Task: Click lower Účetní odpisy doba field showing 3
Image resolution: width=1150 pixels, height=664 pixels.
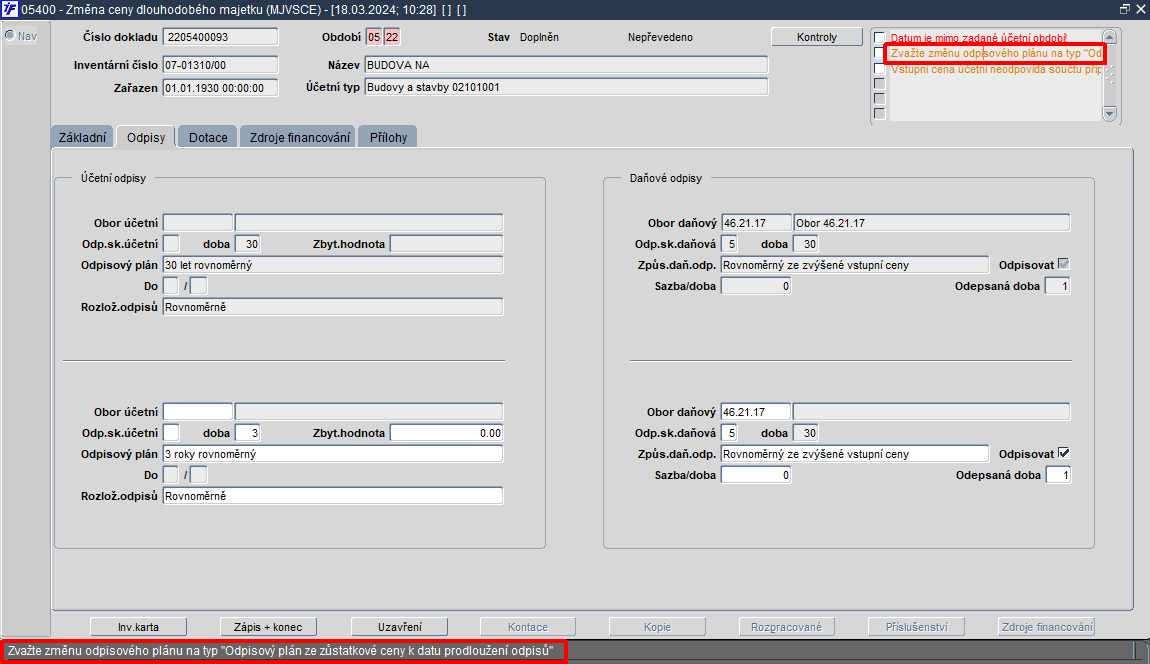Action: (x=247, y=433)
